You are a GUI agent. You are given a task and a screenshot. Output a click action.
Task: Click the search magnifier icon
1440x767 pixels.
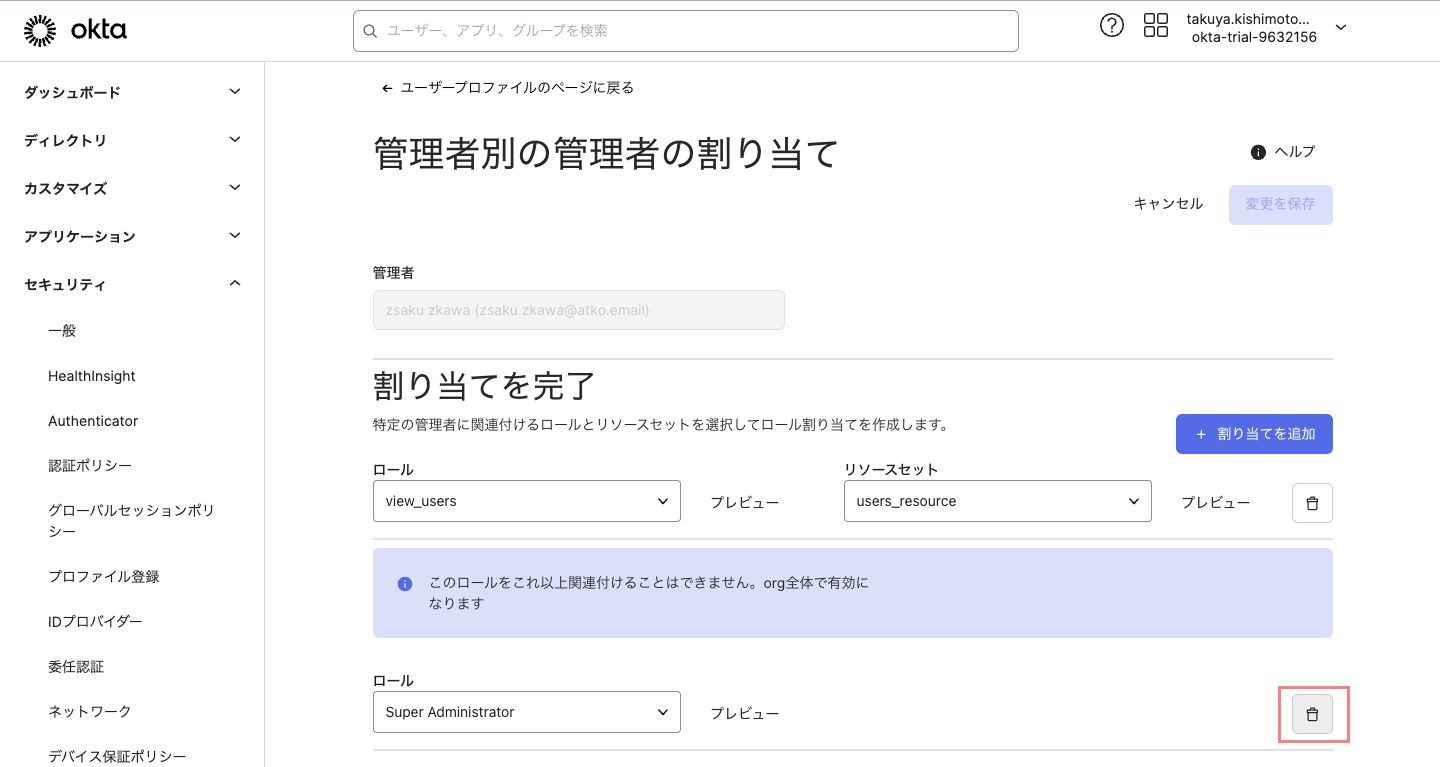pyautogui.click(x=370, y=31)
